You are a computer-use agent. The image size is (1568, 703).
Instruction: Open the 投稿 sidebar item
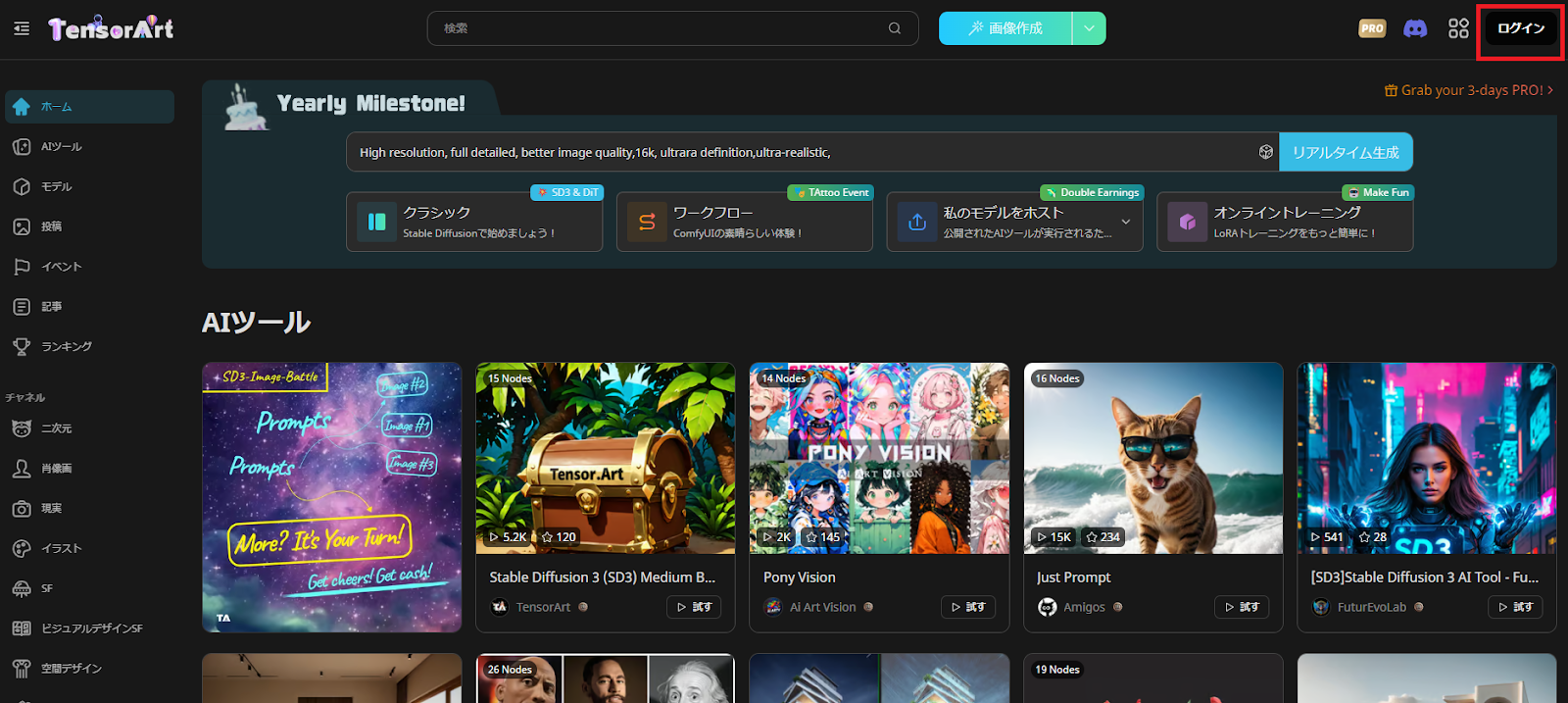pyautogui.click(x=89, y=226)
